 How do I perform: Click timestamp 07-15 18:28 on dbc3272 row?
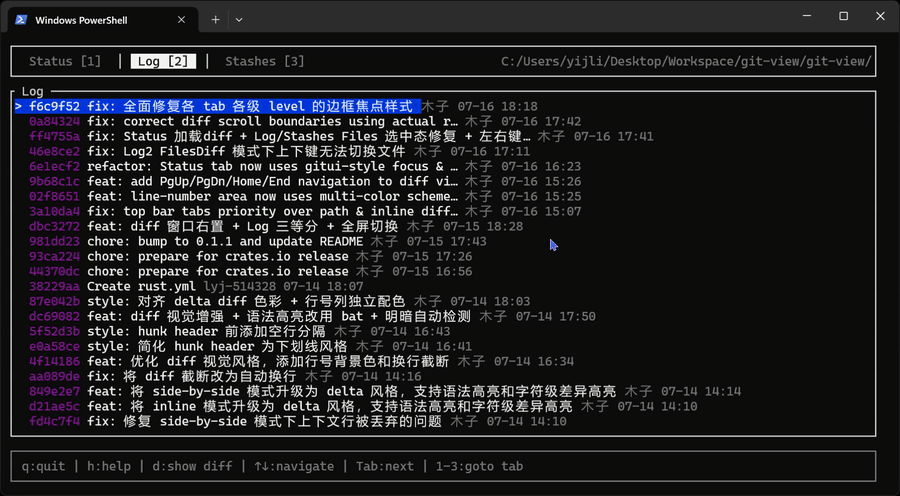483,227
